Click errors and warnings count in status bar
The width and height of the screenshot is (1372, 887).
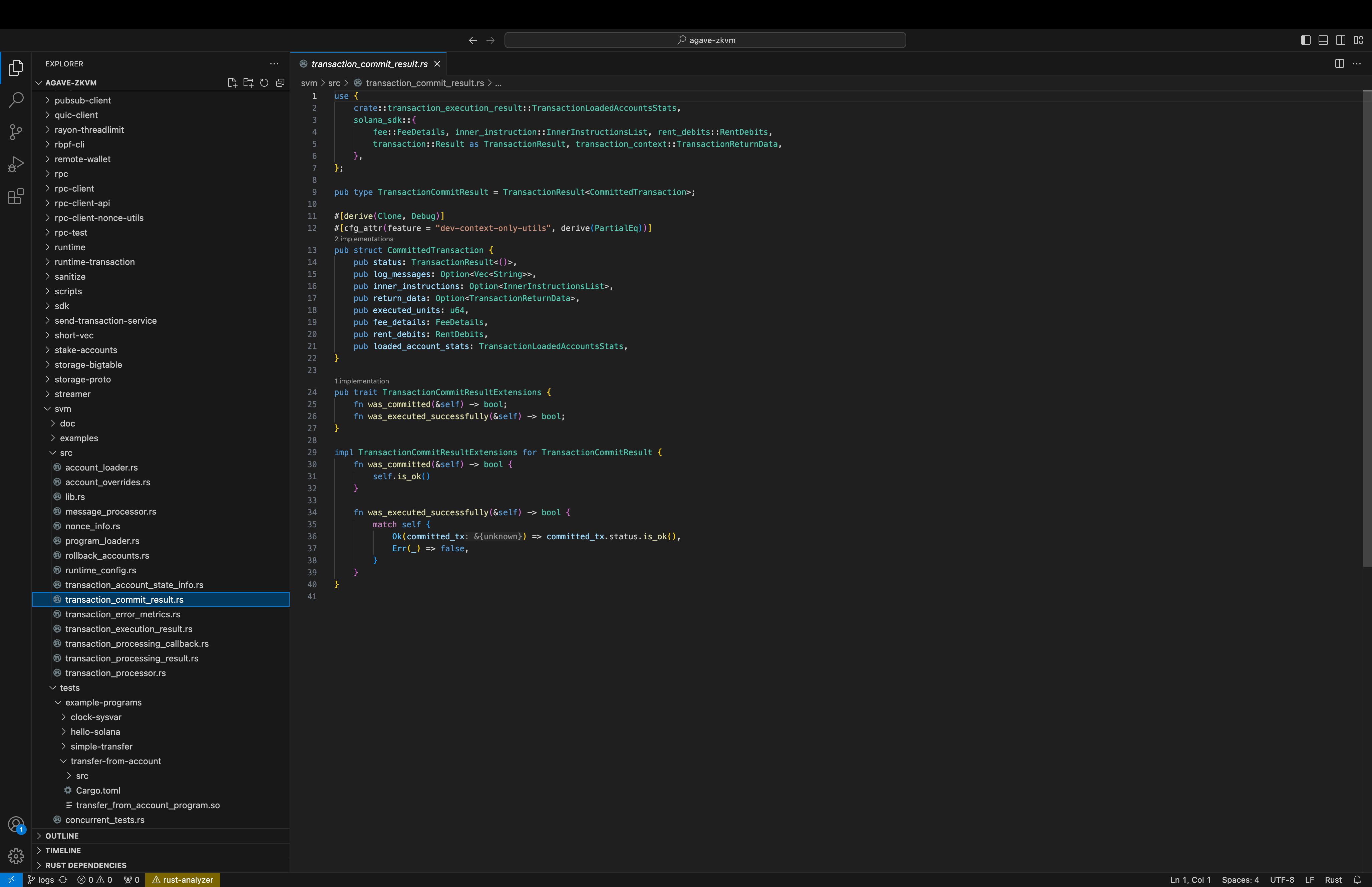(x=95, y=880)
